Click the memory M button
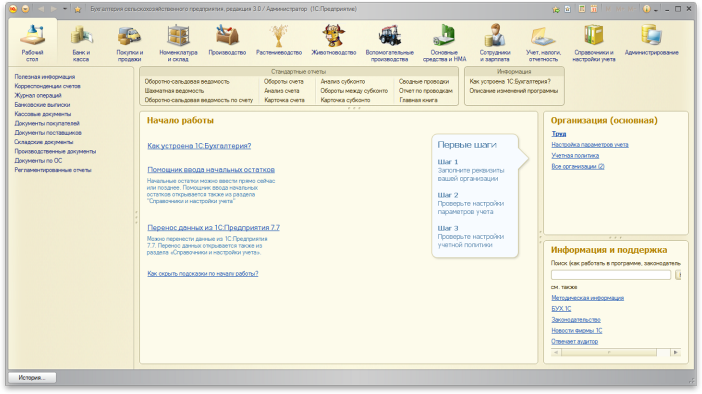This screenshot has height=394, width=702. (608, 9)
